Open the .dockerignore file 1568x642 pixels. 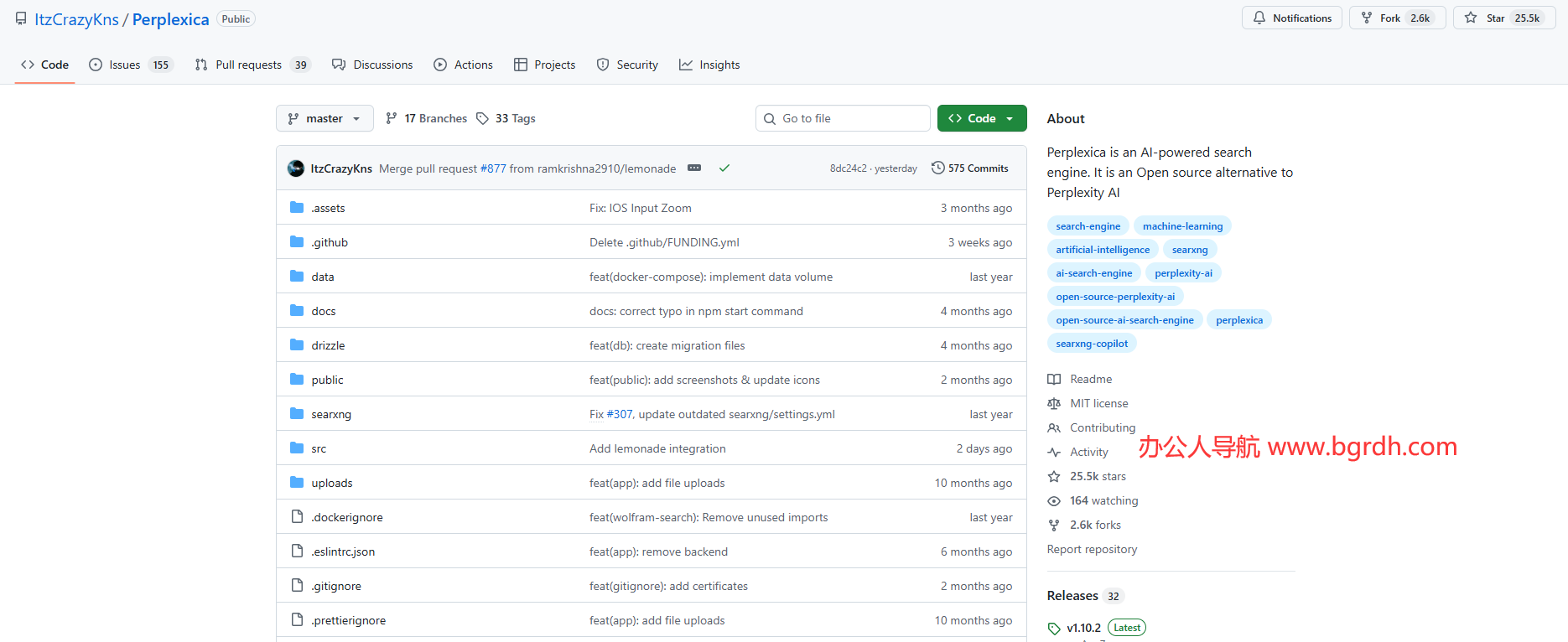tap(347, 518)
